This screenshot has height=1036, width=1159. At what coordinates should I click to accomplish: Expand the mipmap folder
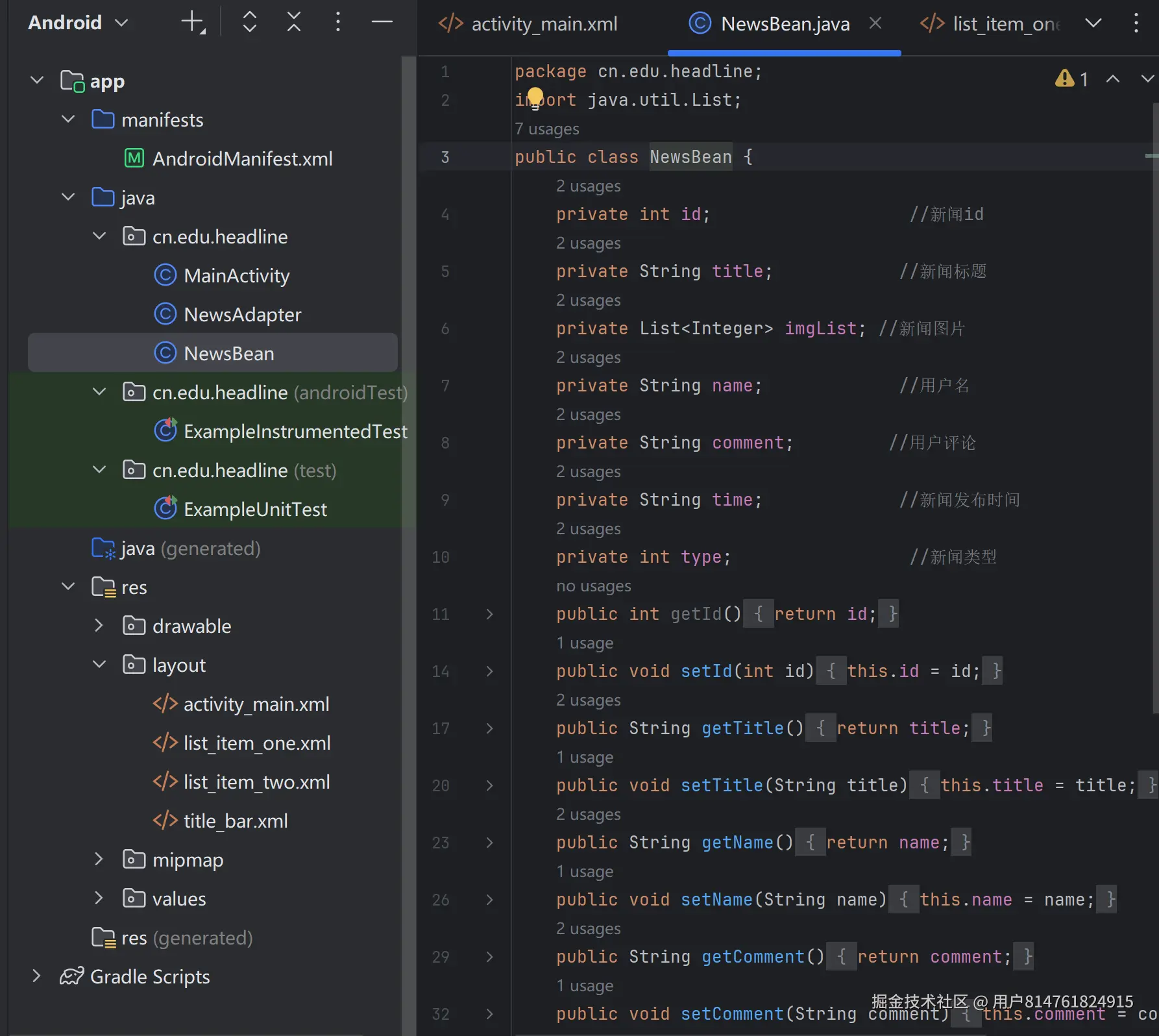pyautogui.click(x=99, y=859)
